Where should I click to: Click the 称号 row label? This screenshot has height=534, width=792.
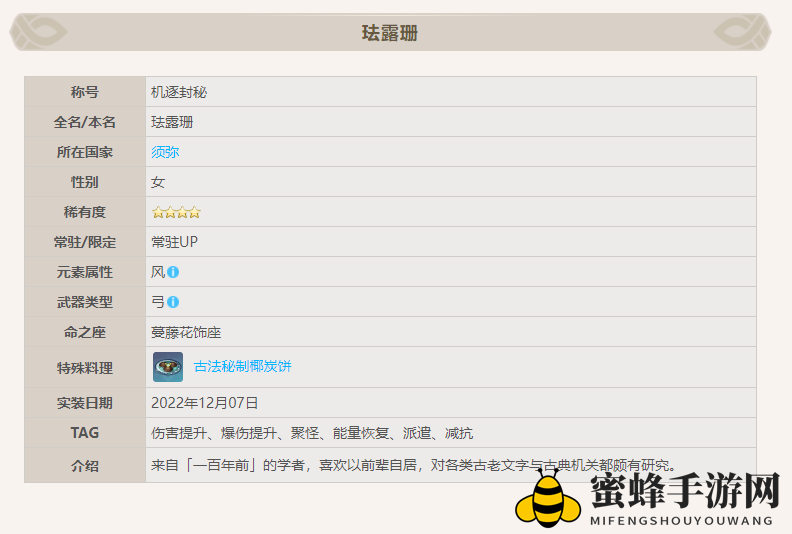(x=85, y=92)
